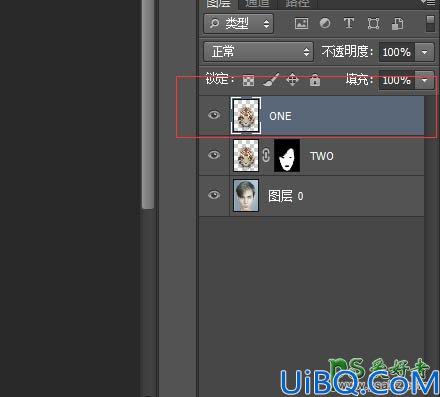This screenshot has width=440, height=397.
Task: Lock image pixels brush icon
Action: click(270, 80)
